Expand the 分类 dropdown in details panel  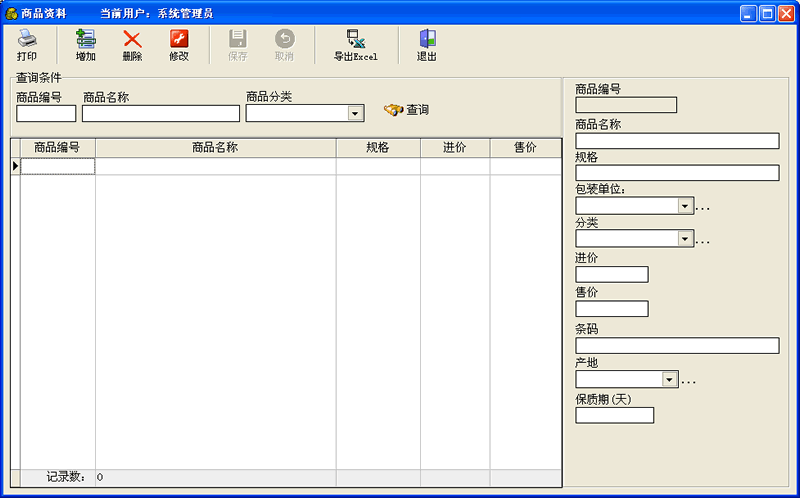[x=684, y=239]
